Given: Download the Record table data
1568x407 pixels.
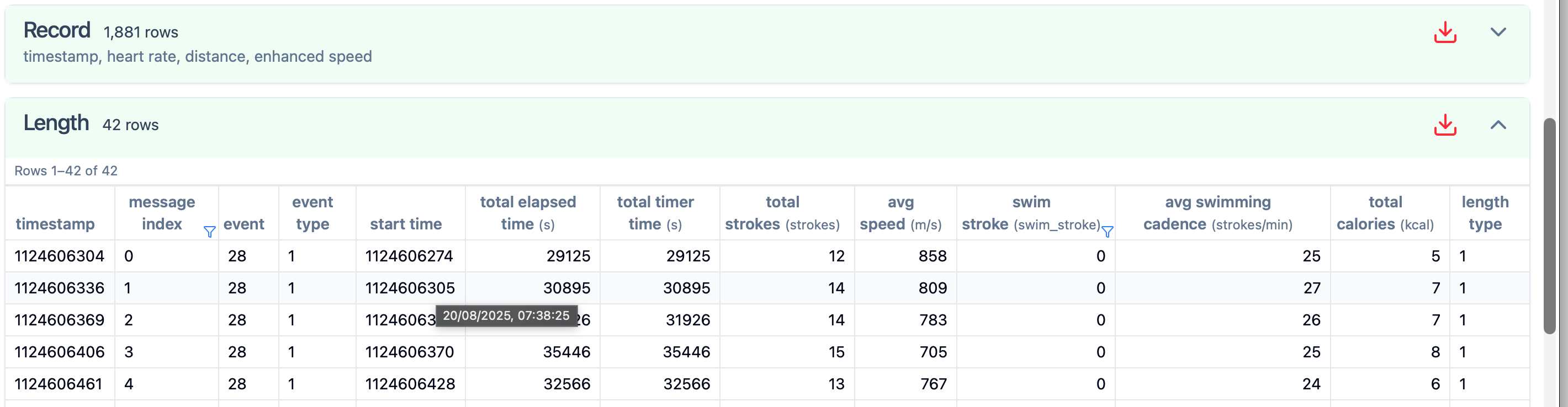Looking at the screenshot, I should 1444,32.
